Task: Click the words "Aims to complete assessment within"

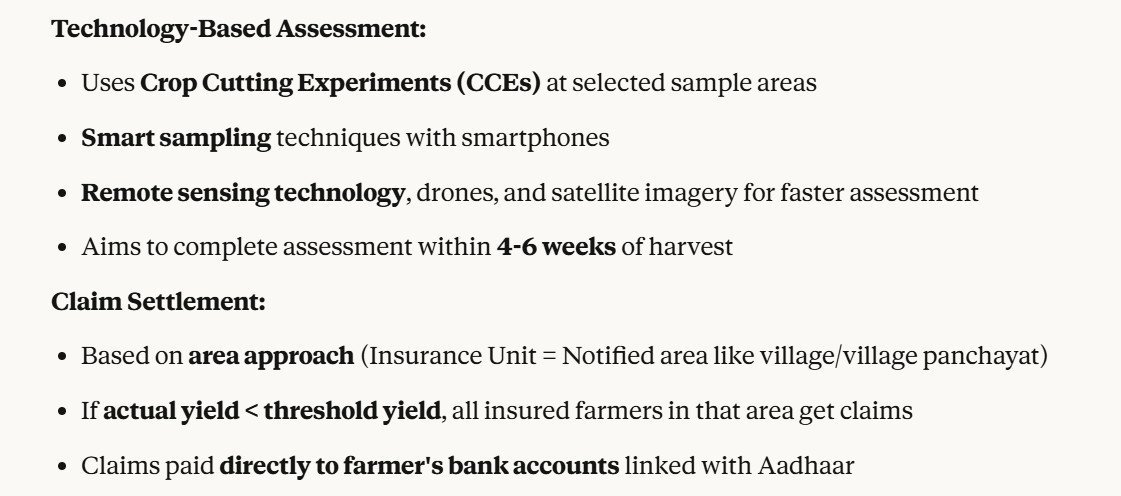Action: (286, 247)
